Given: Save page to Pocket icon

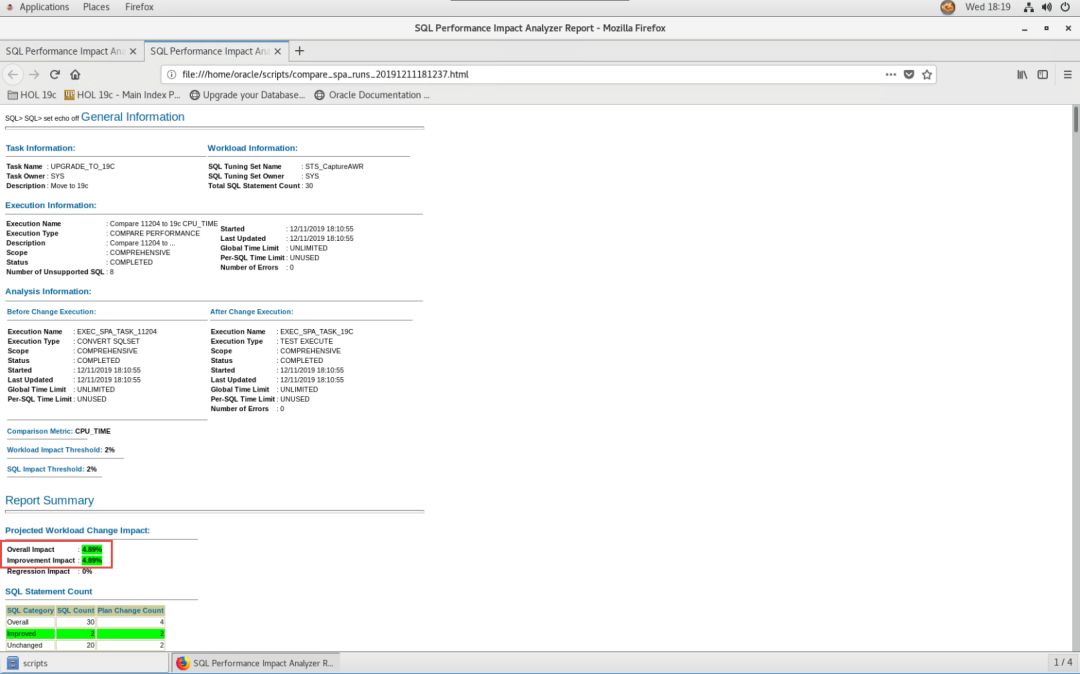Looking at the screenshot, I should click(909, 74).
